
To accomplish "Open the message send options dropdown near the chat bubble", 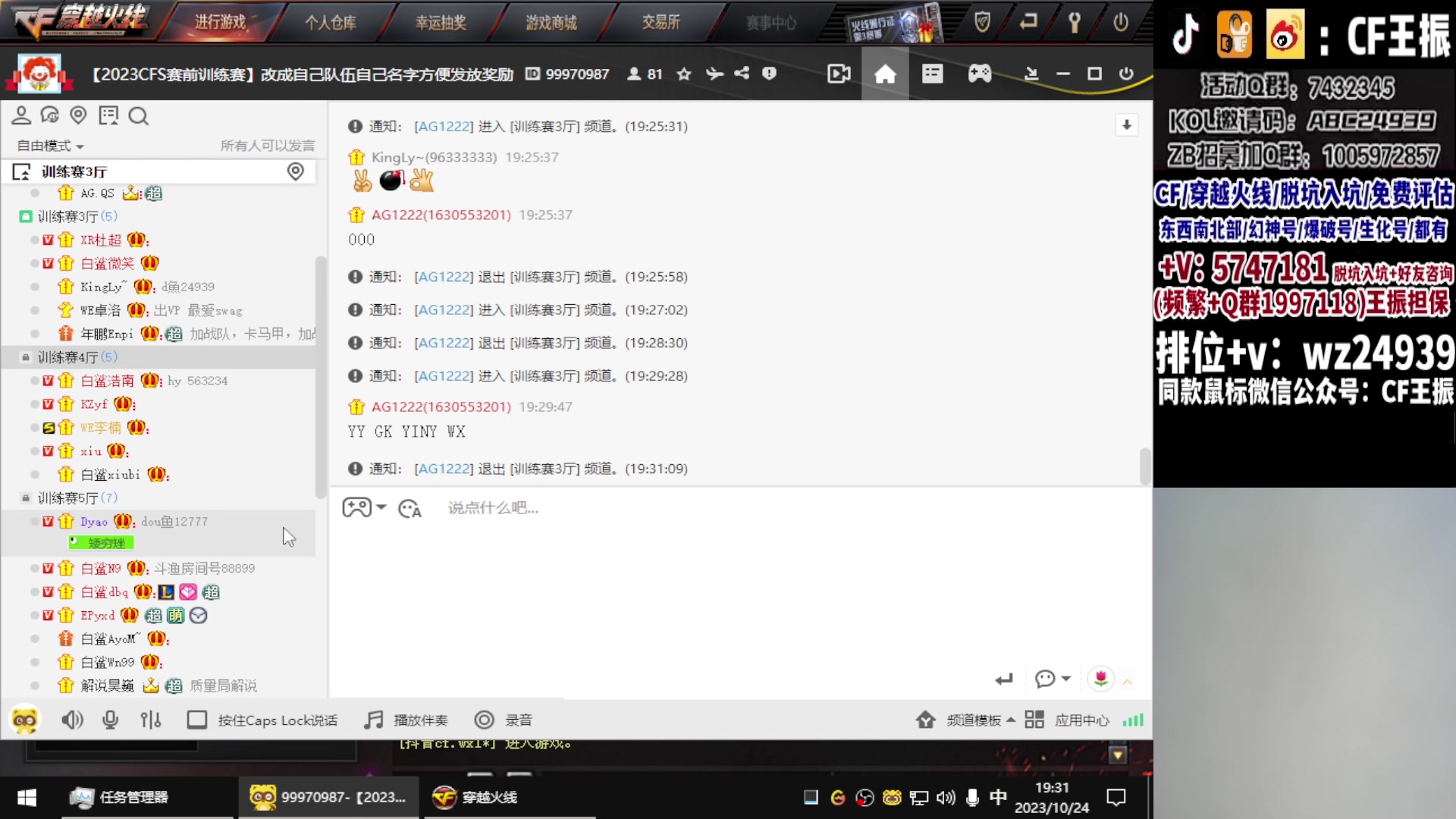I will pos(1065,679).
